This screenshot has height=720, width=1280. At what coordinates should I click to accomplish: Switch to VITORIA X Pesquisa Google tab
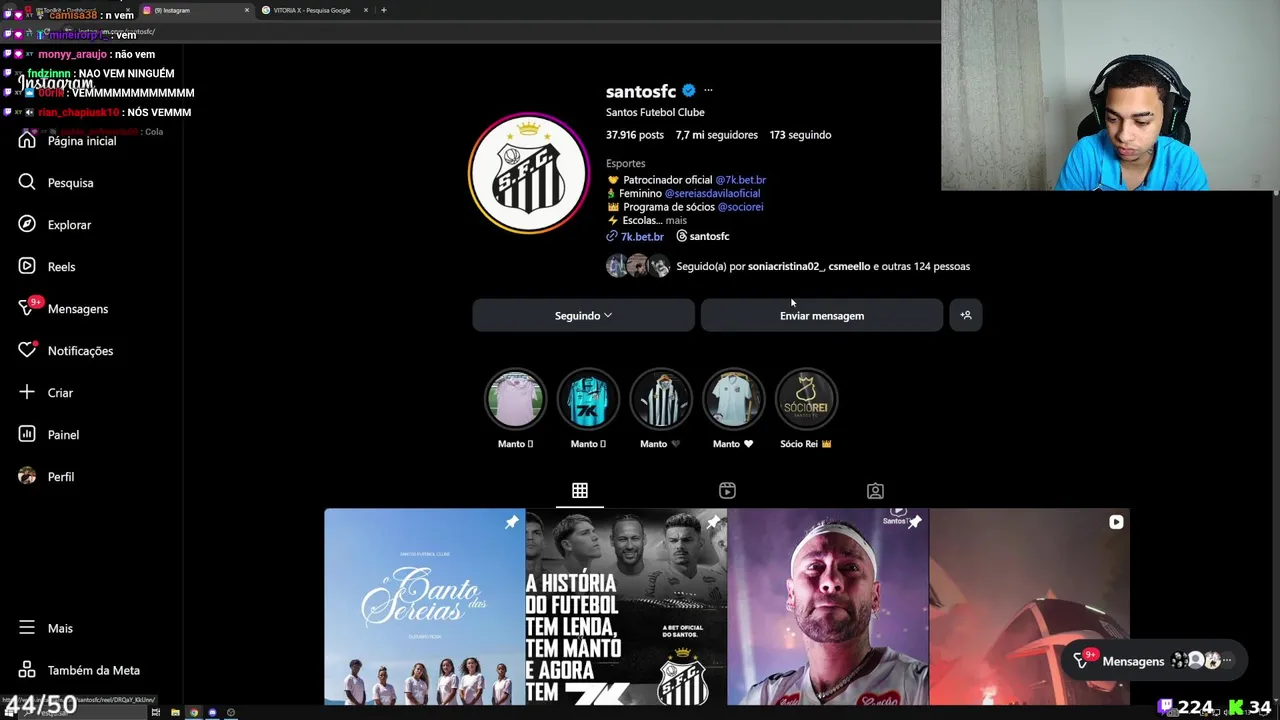313,10
